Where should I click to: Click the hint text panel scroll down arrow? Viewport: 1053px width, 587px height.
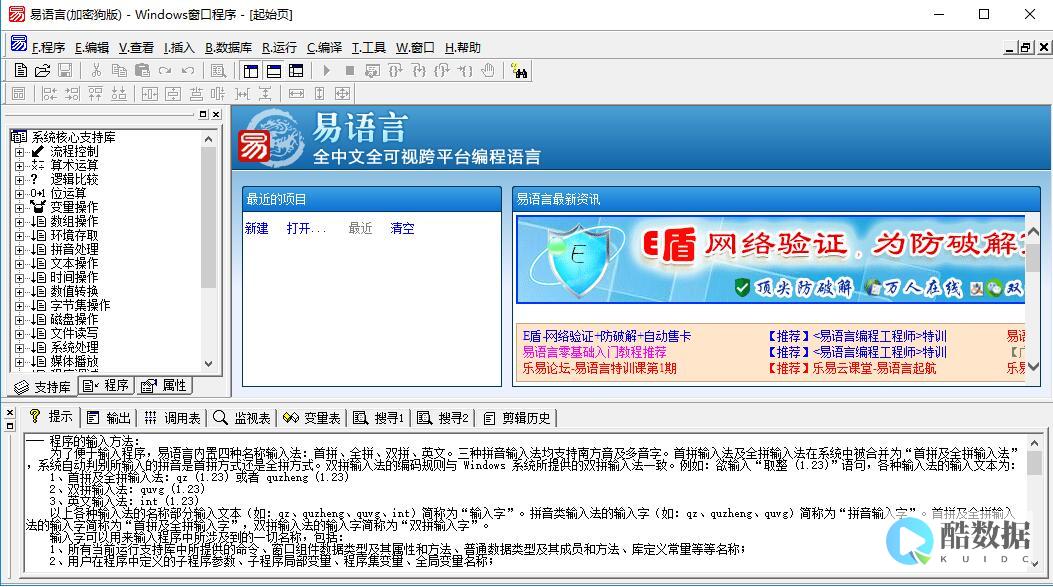coord(1035,563)
